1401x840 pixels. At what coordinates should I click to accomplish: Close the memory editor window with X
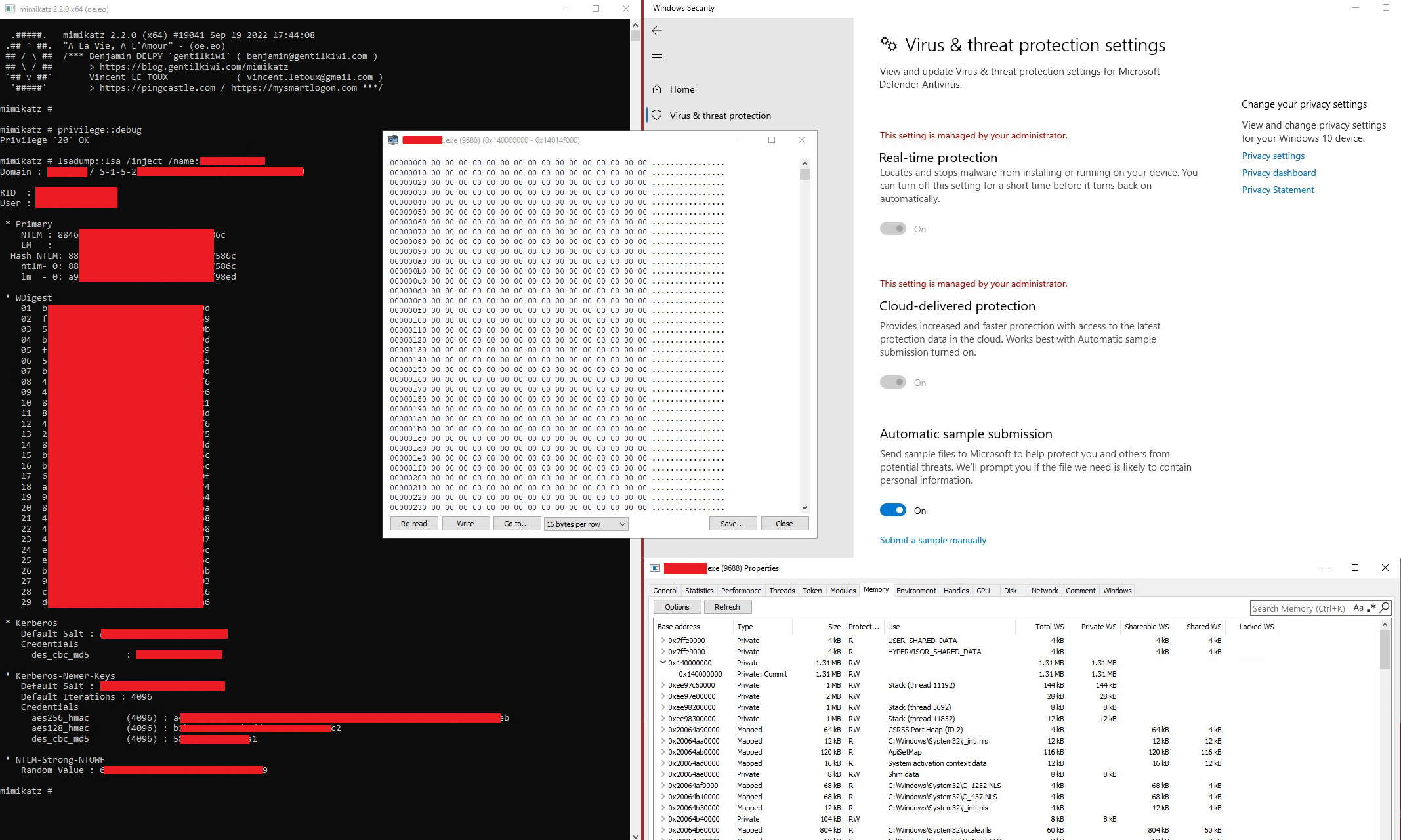[801, 140]
